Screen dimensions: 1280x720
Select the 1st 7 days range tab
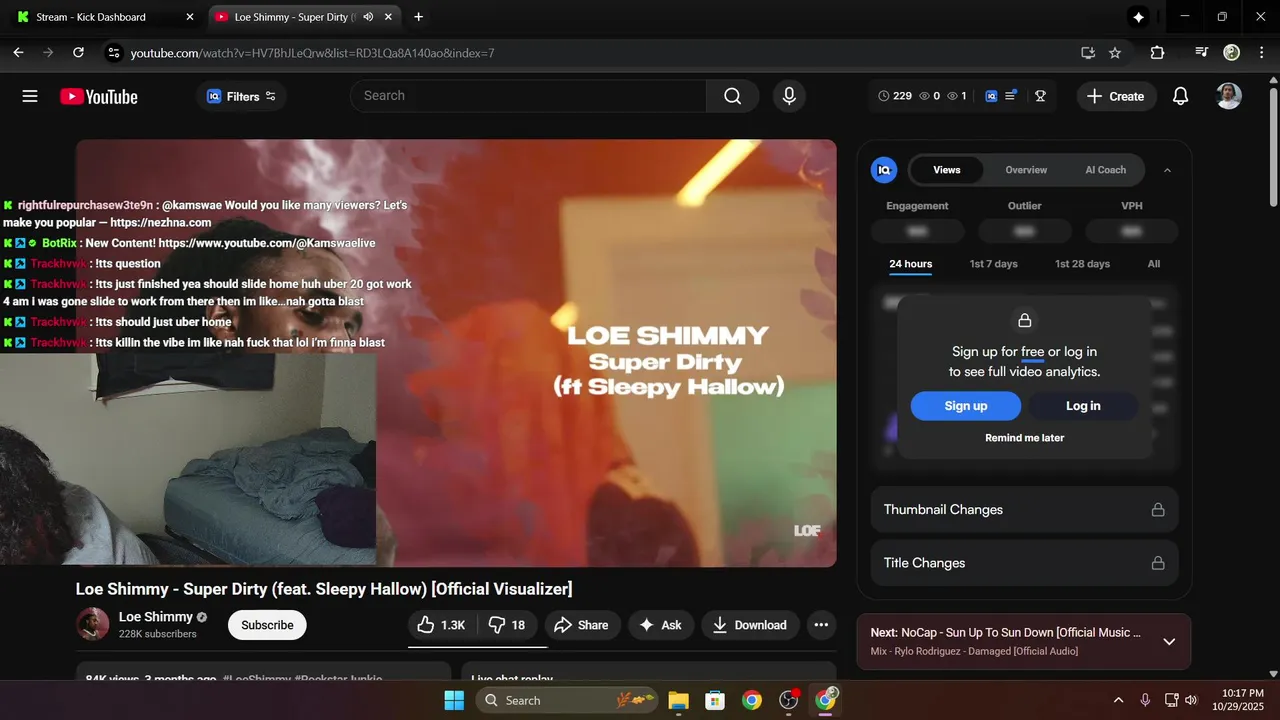(x=993, y=264)
